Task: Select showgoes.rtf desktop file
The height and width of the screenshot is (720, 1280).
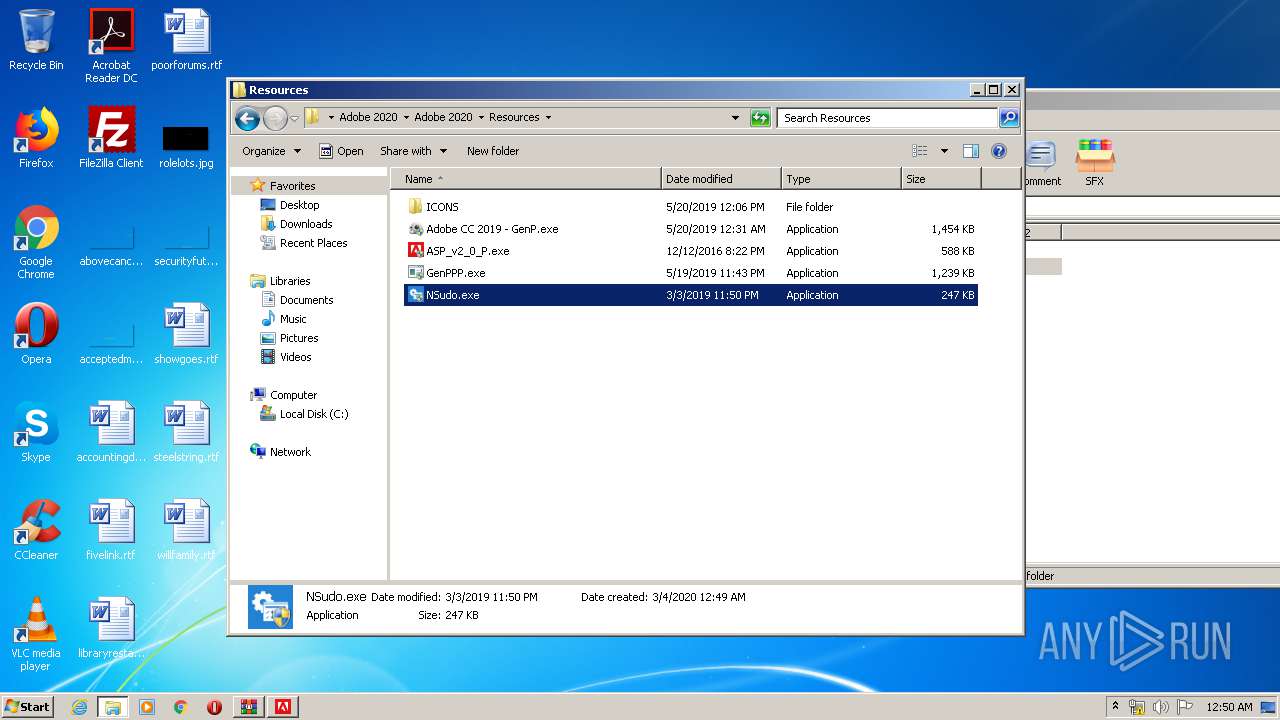Action: (x=186, y=334)
